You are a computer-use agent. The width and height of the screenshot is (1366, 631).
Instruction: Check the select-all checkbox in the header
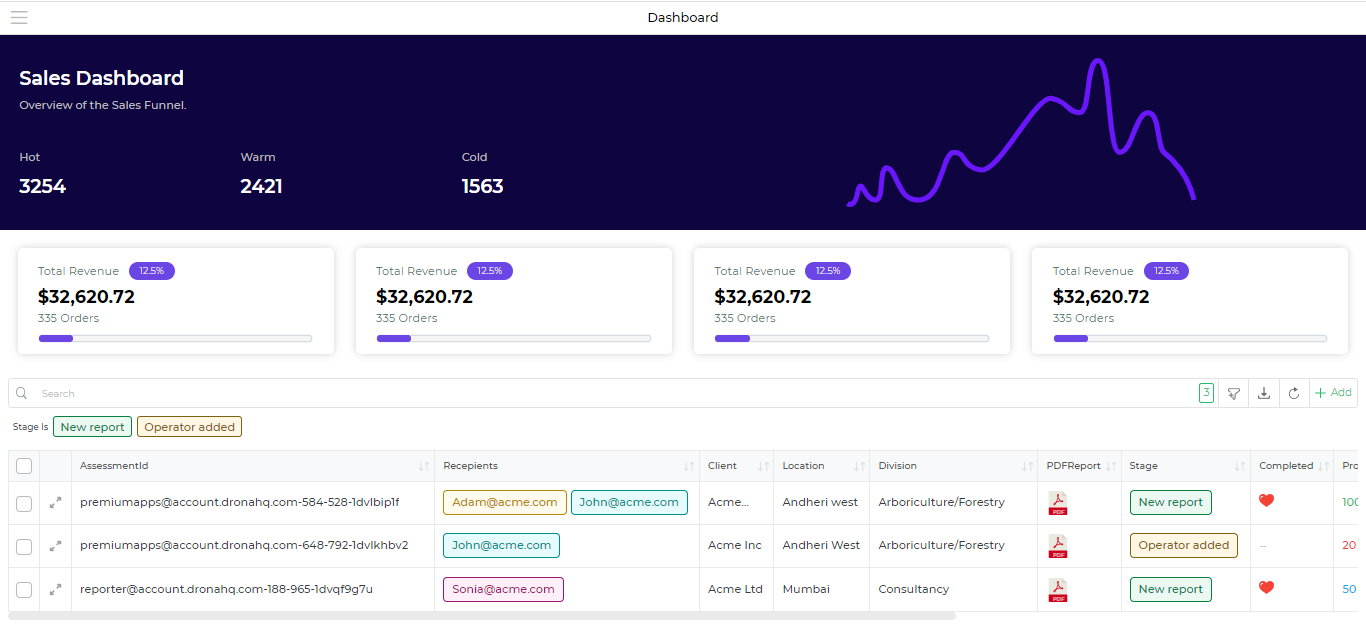[x=23, y=465]
